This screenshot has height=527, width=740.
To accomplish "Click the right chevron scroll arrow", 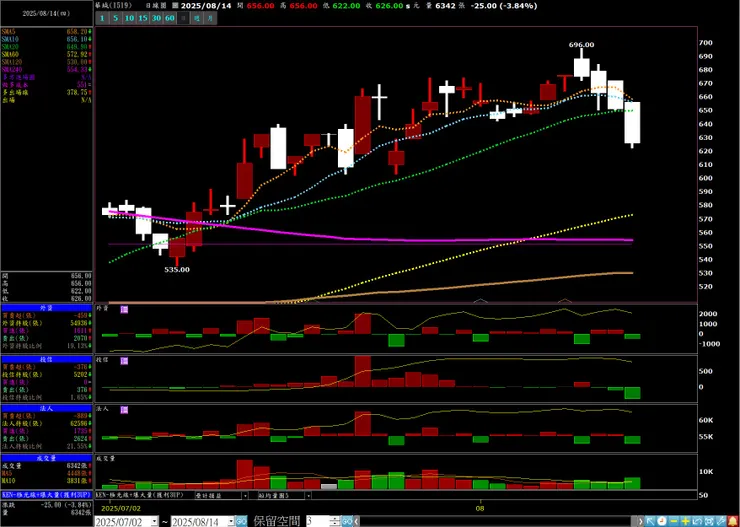I will pyautogui.click(x=641, y=521).
